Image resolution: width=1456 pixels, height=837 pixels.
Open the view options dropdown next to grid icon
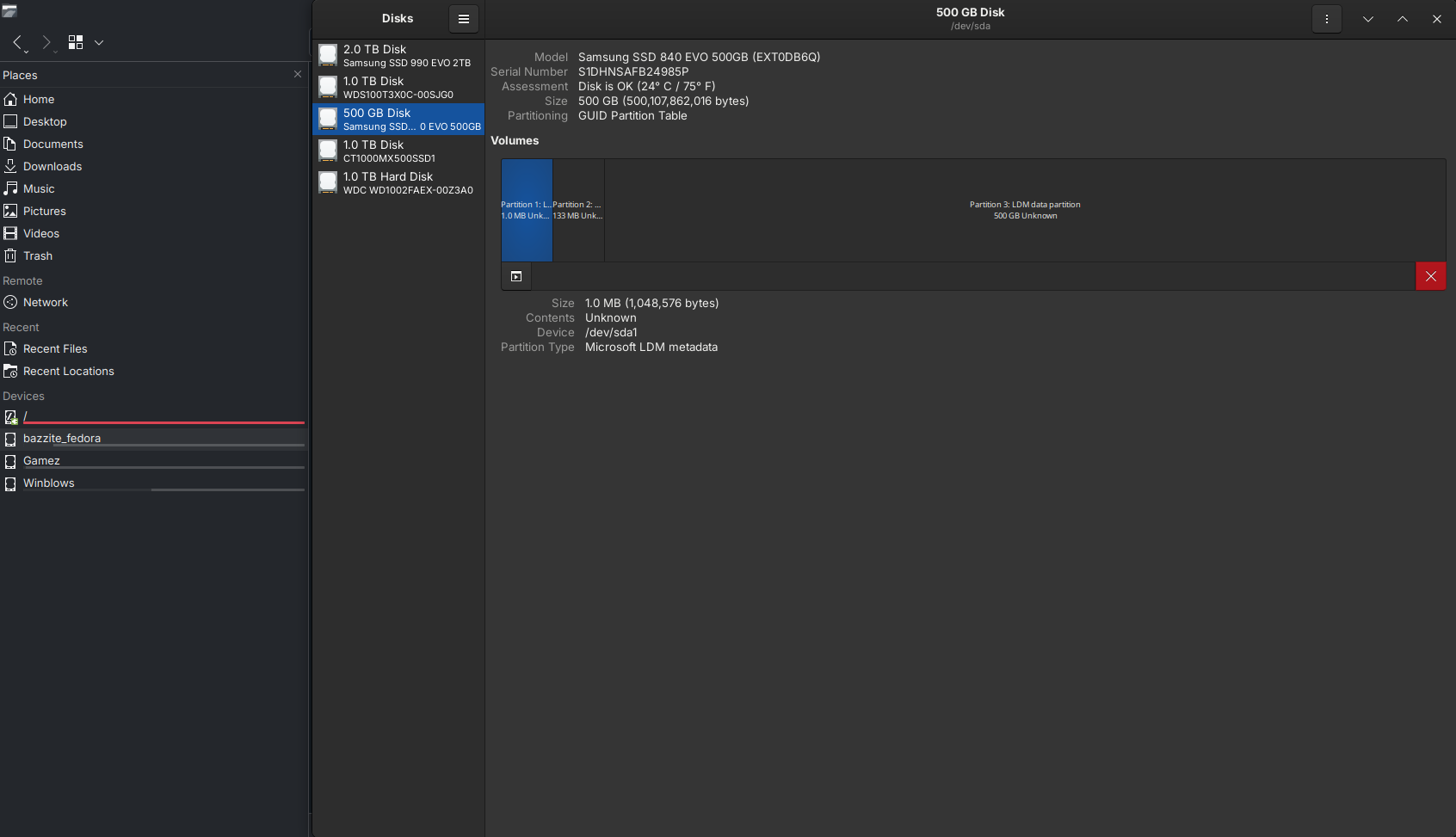[x=99, y=41]
